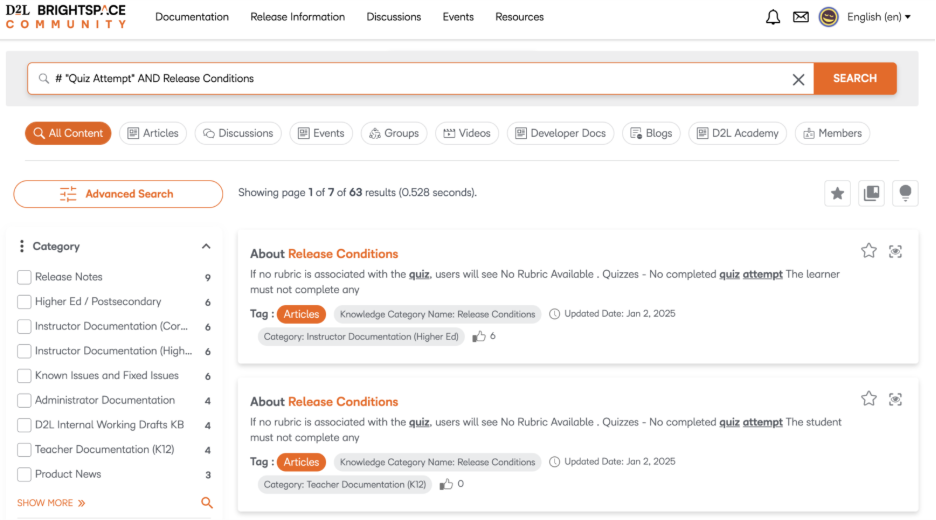Check the Teacher Documentation (K12) filter checkbox
The width and height of the screenshot is (936, 520).
point(24,450)
